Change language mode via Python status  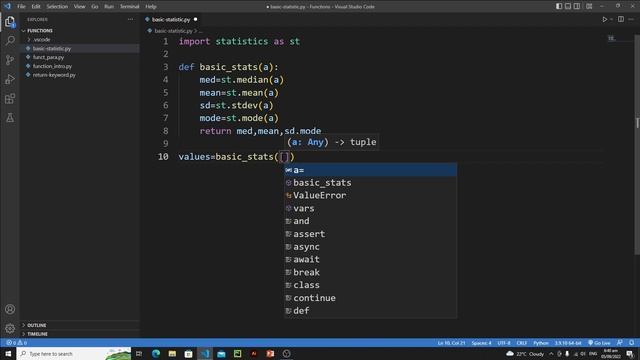541,343
